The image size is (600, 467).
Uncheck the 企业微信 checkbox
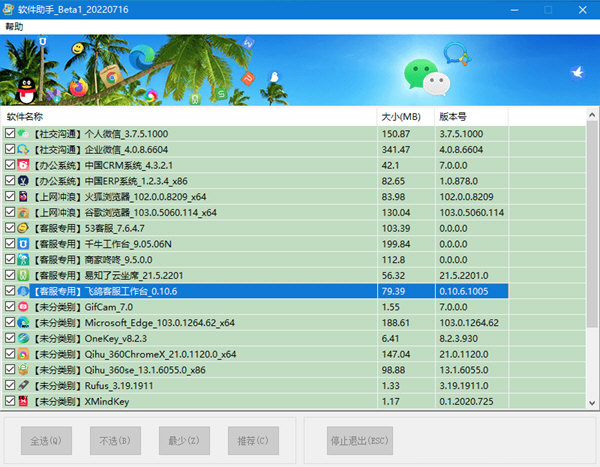10,150
